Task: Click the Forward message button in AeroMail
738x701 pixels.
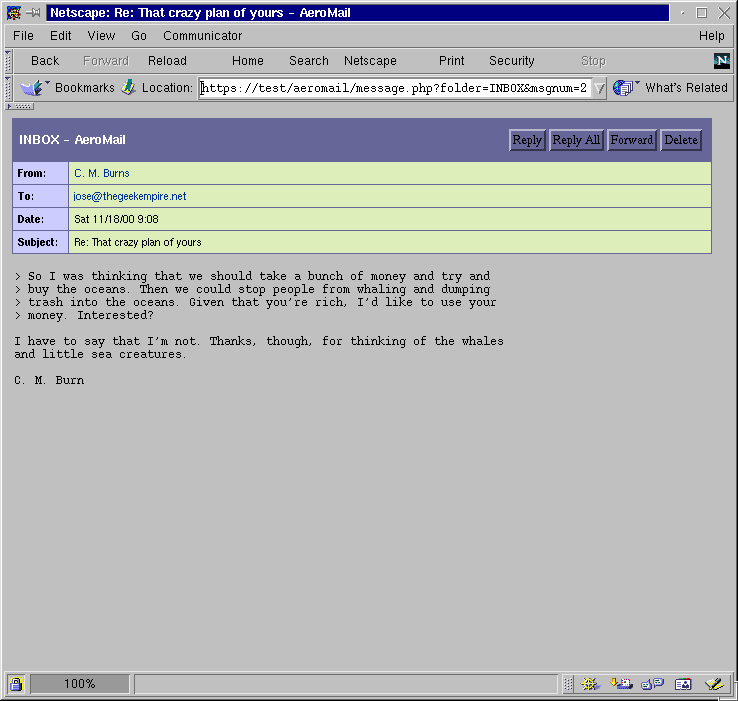Action: coord(631,140)
